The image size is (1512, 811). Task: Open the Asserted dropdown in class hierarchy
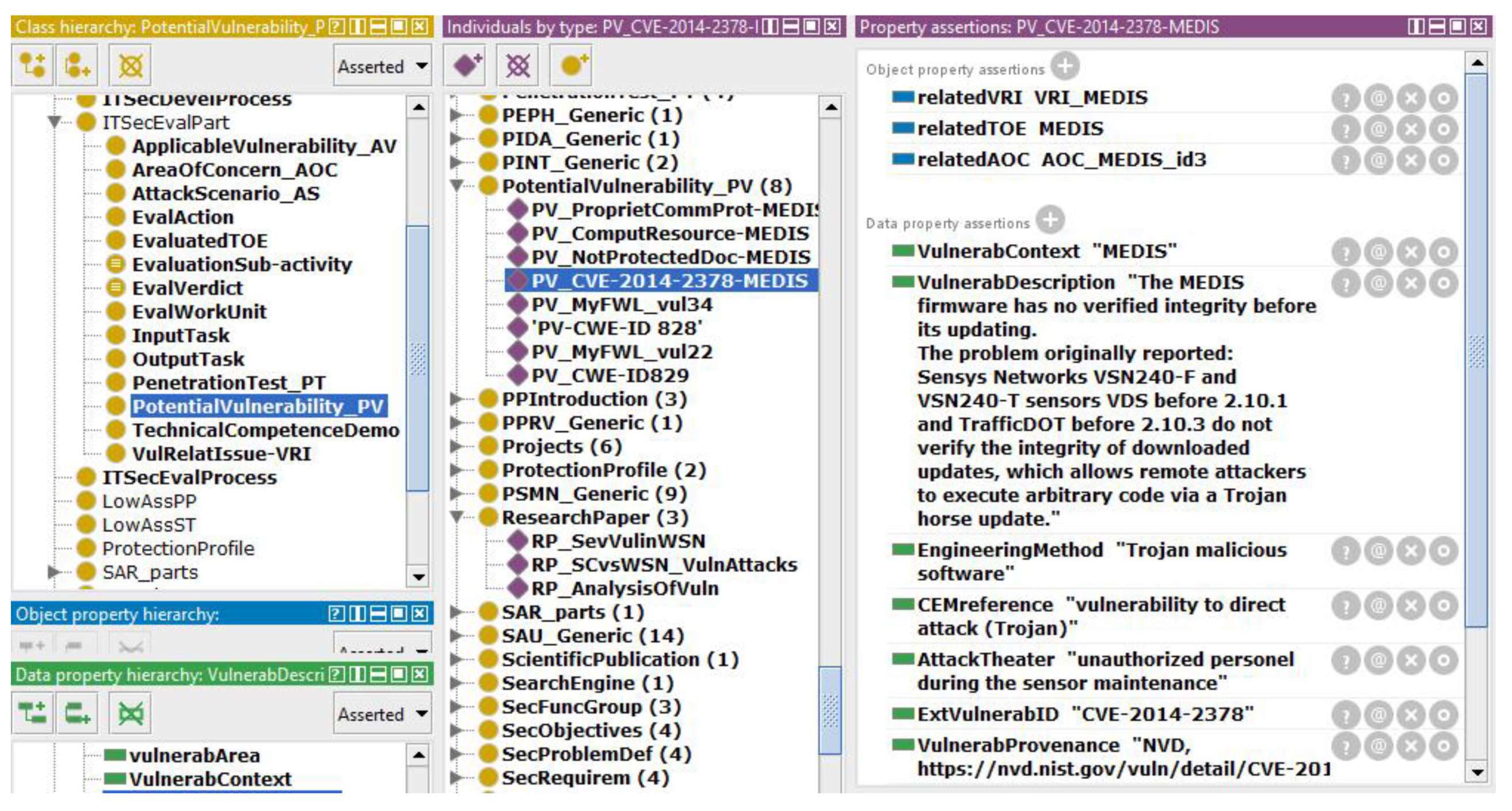[383, 66]
